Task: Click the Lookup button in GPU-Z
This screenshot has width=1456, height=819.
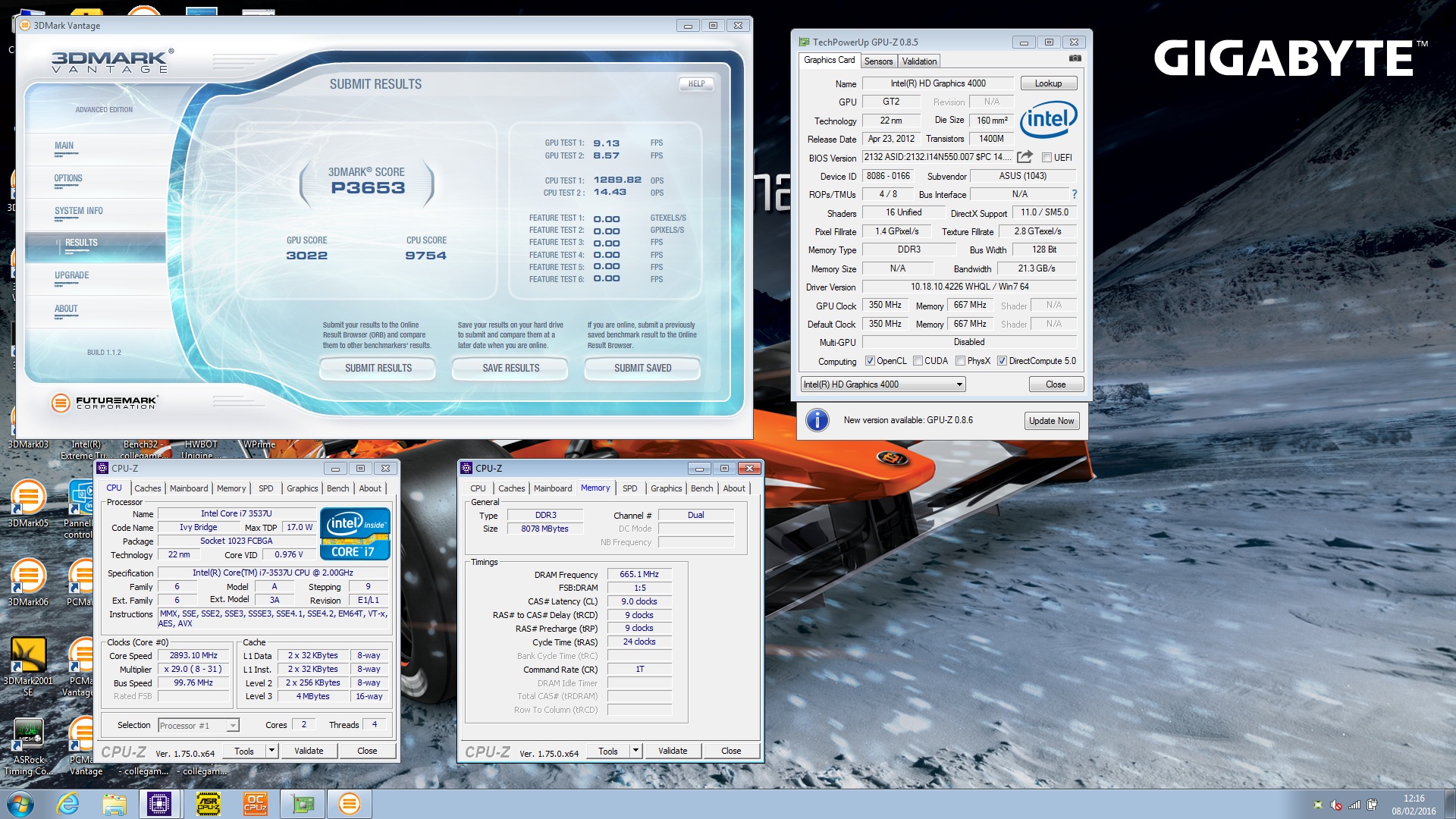Action: pos(1049,83)
